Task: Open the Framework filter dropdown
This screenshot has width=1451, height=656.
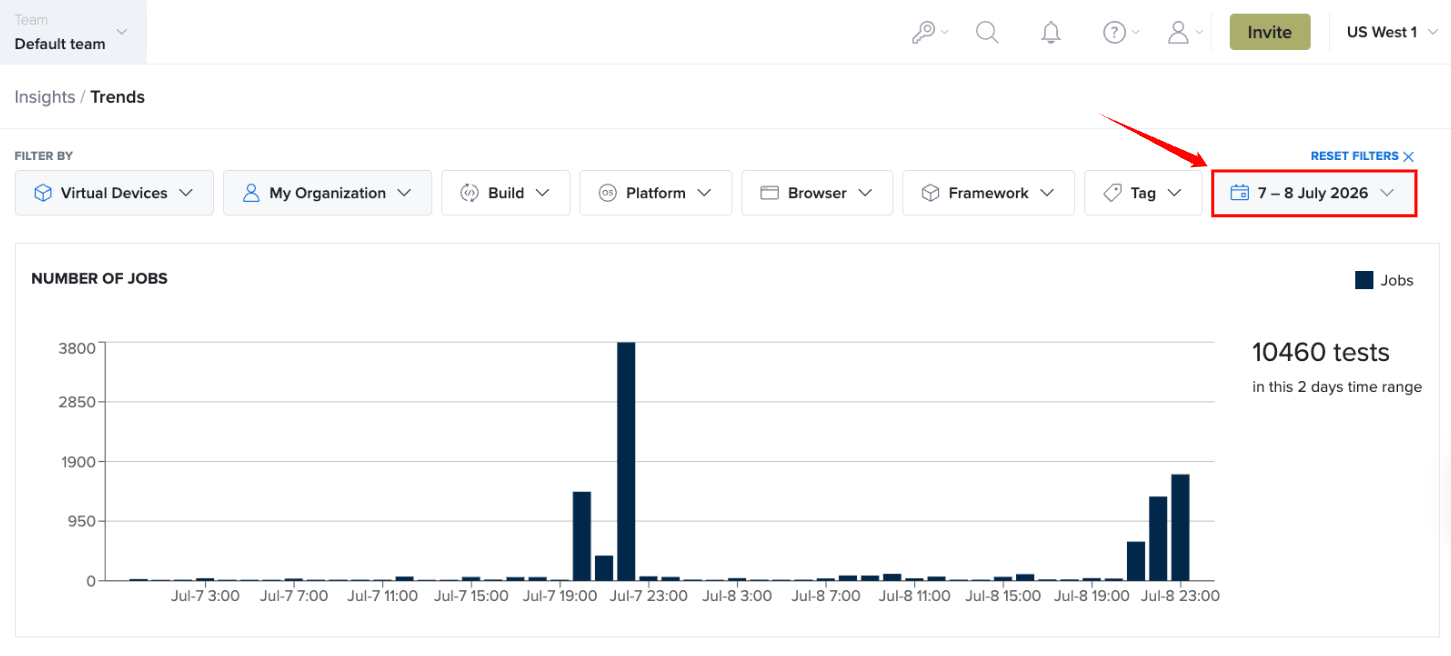Action: point(988,193)
